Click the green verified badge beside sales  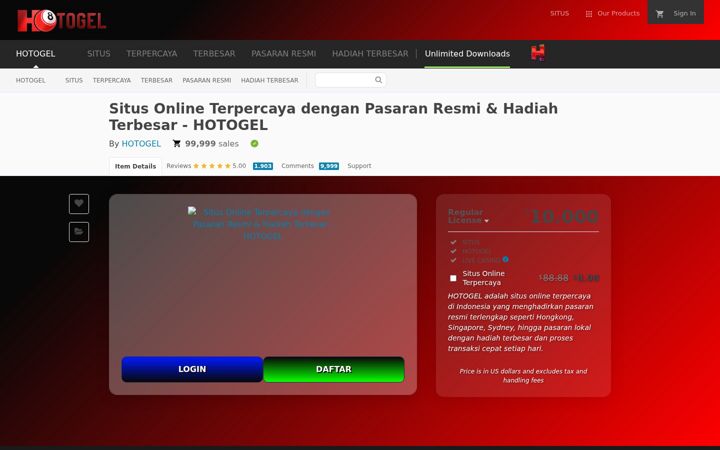point(254,144)
